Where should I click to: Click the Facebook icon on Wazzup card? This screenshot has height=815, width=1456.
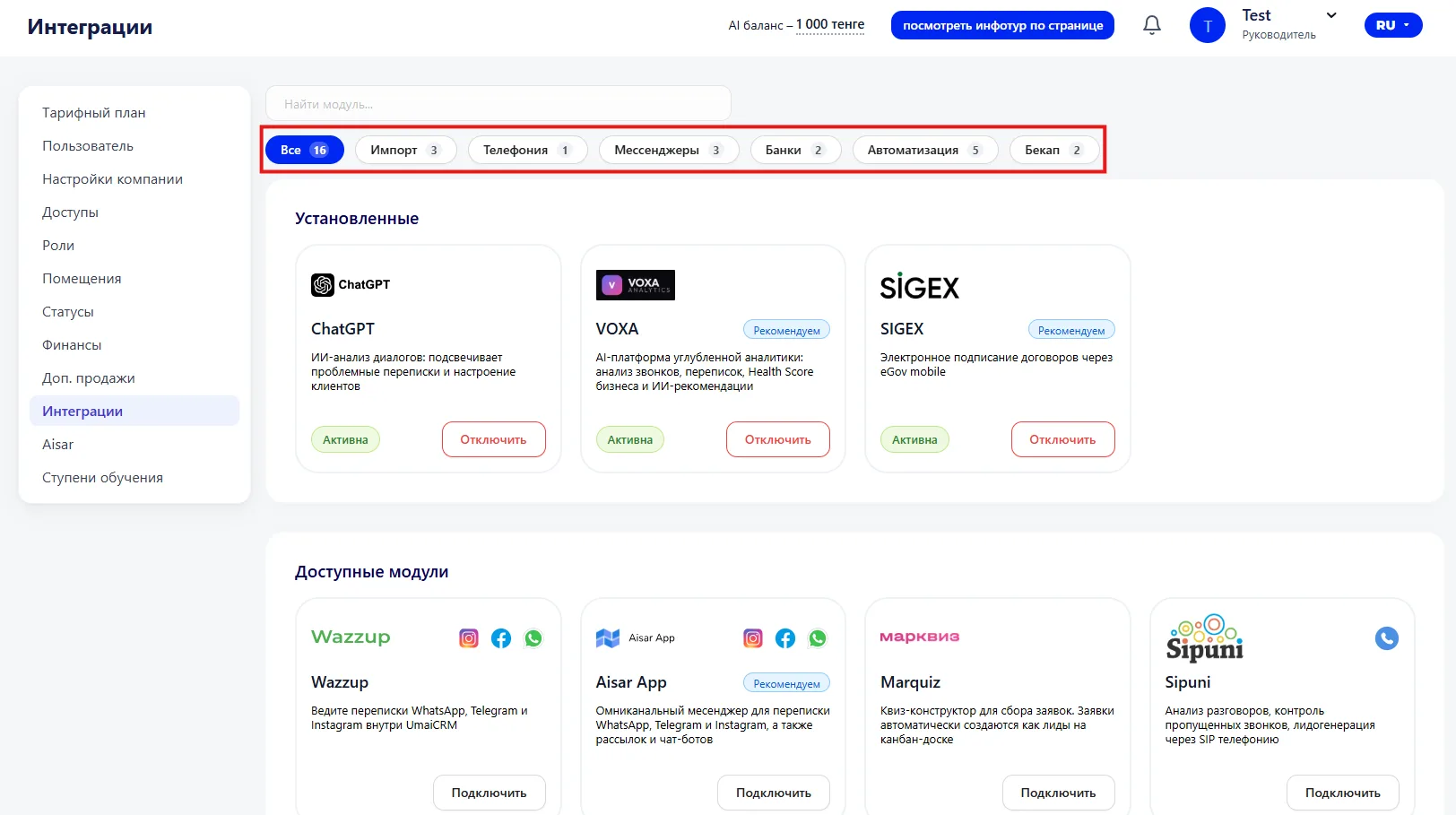501,638
